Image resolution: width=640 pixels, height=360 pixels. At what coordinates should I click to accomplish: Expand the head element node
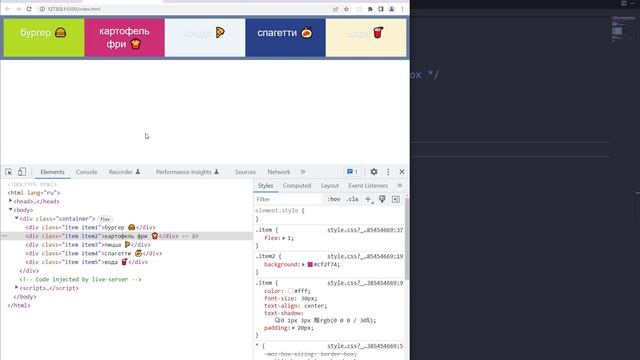coord(10,201)
